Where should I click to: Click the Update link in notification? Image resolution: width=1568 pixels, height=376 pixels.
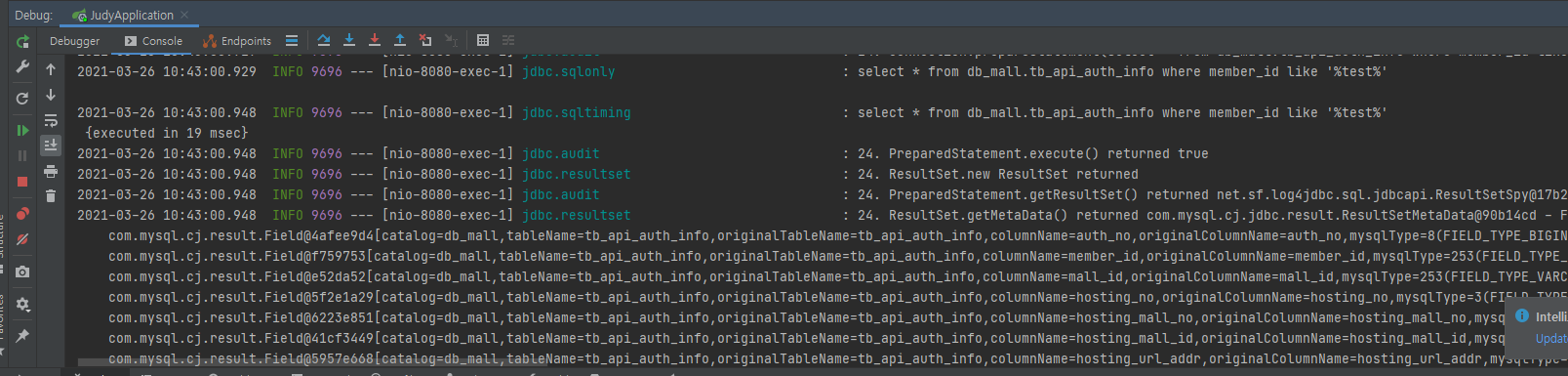[1551, 339]
